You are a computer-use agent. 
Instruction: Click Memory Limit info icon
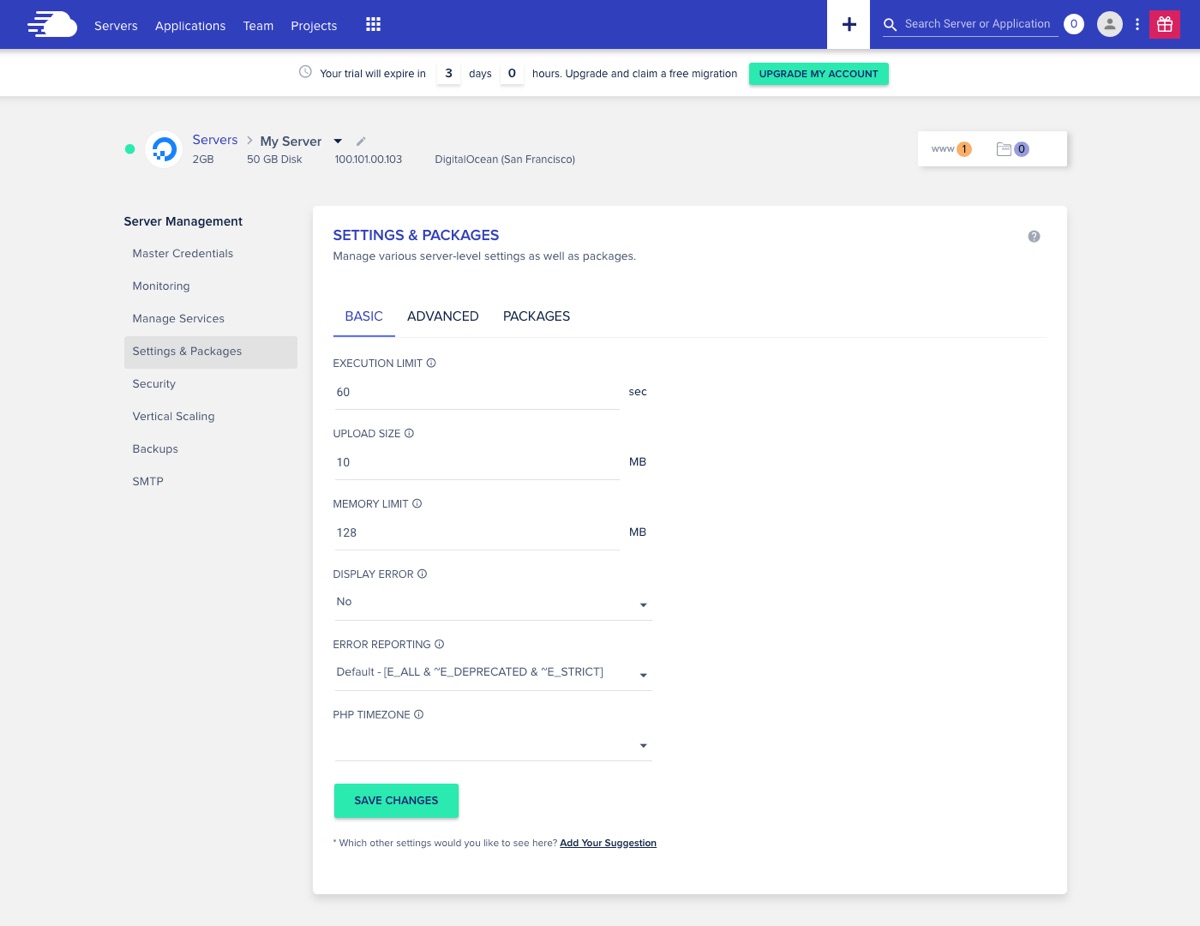417,504
